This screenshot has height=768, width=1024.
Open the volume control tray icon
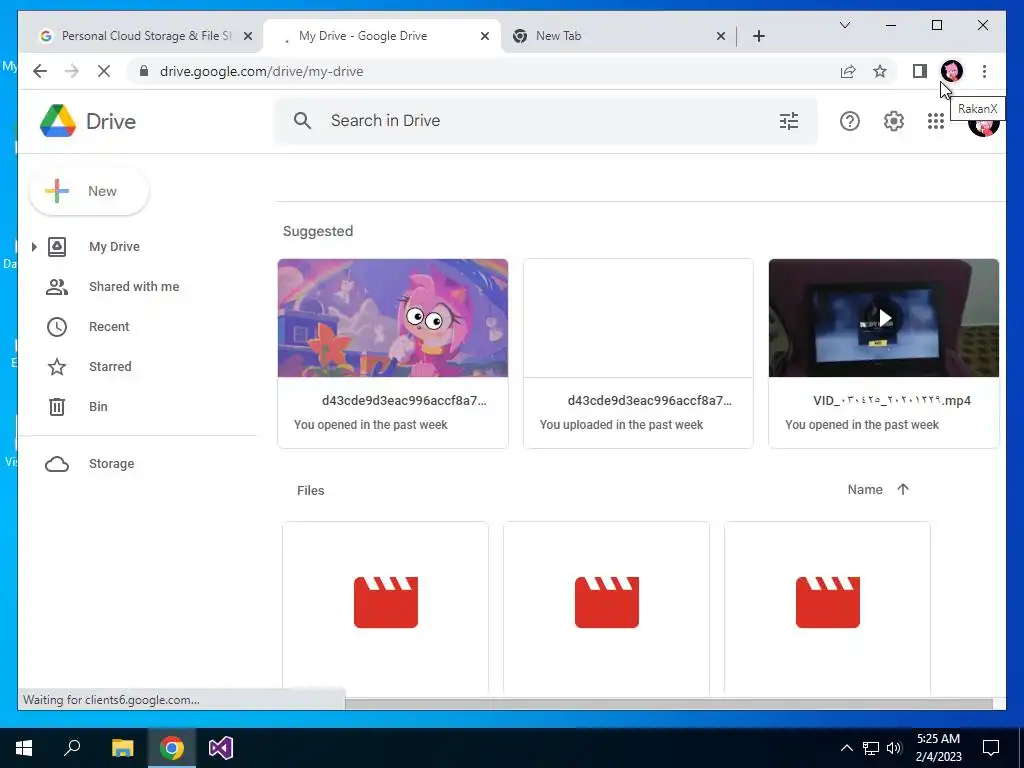[x=894, y=748]
